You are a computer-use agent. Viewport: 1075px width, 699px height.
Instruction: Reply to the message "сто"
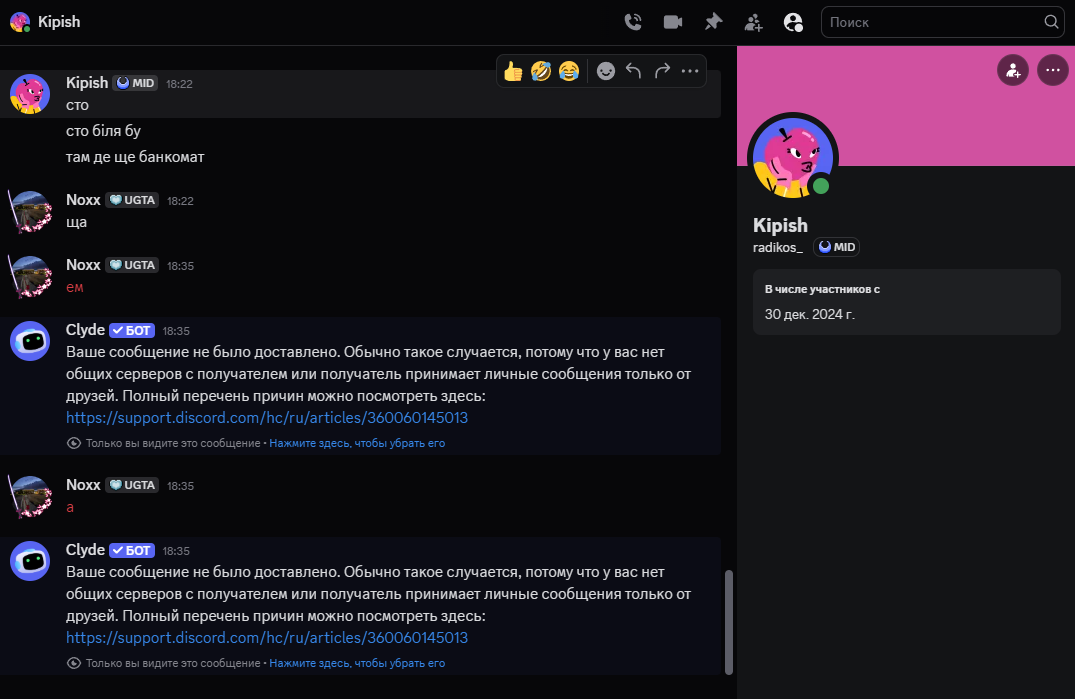coord(633,71)
